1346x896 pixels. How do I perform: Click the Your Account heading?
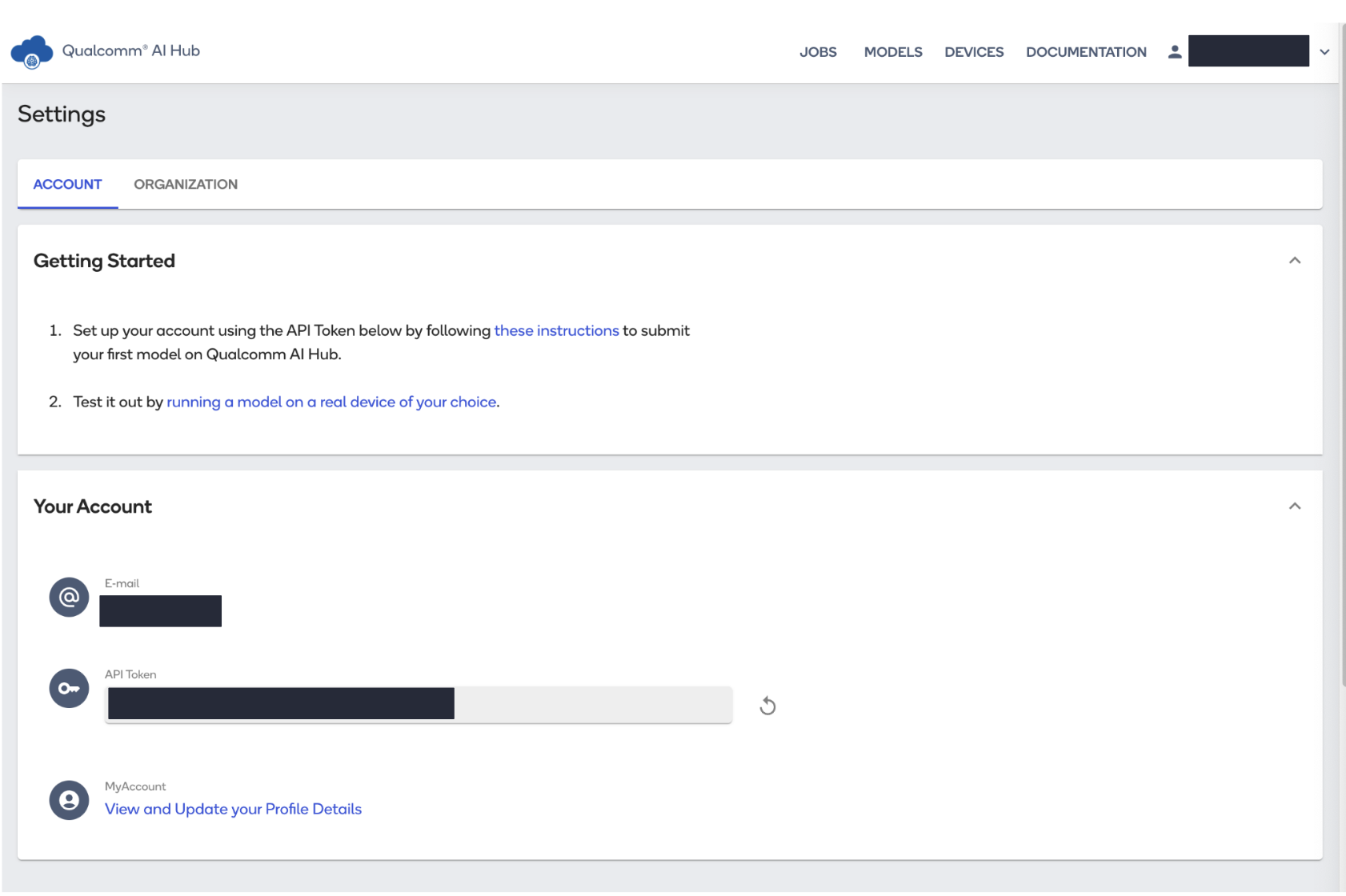(x=93, y=506)
